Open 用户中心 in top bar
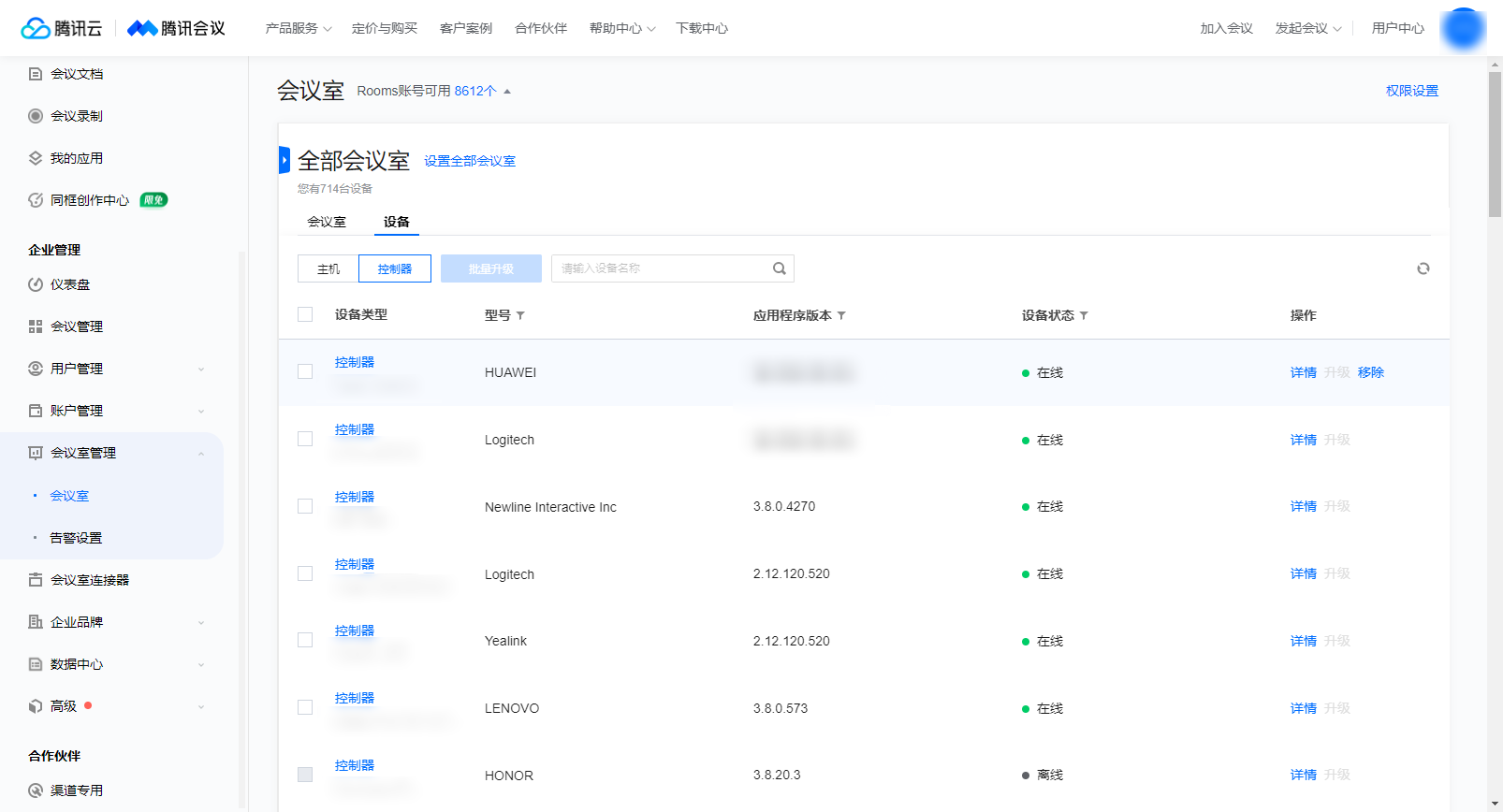 click(1398, 28)
